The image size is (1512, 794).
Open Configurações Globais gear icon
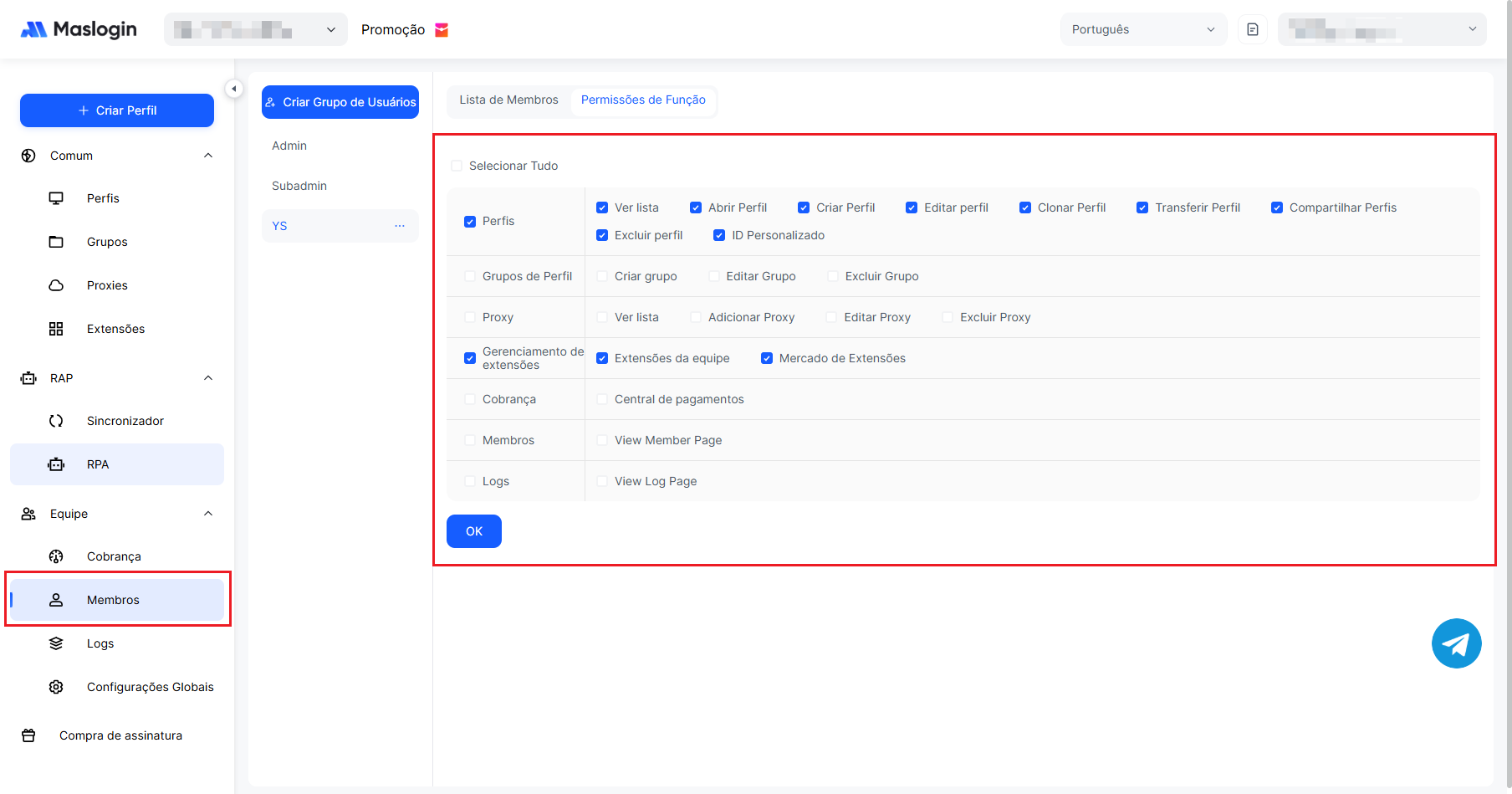pyautogui.click(x=56, y=687)
